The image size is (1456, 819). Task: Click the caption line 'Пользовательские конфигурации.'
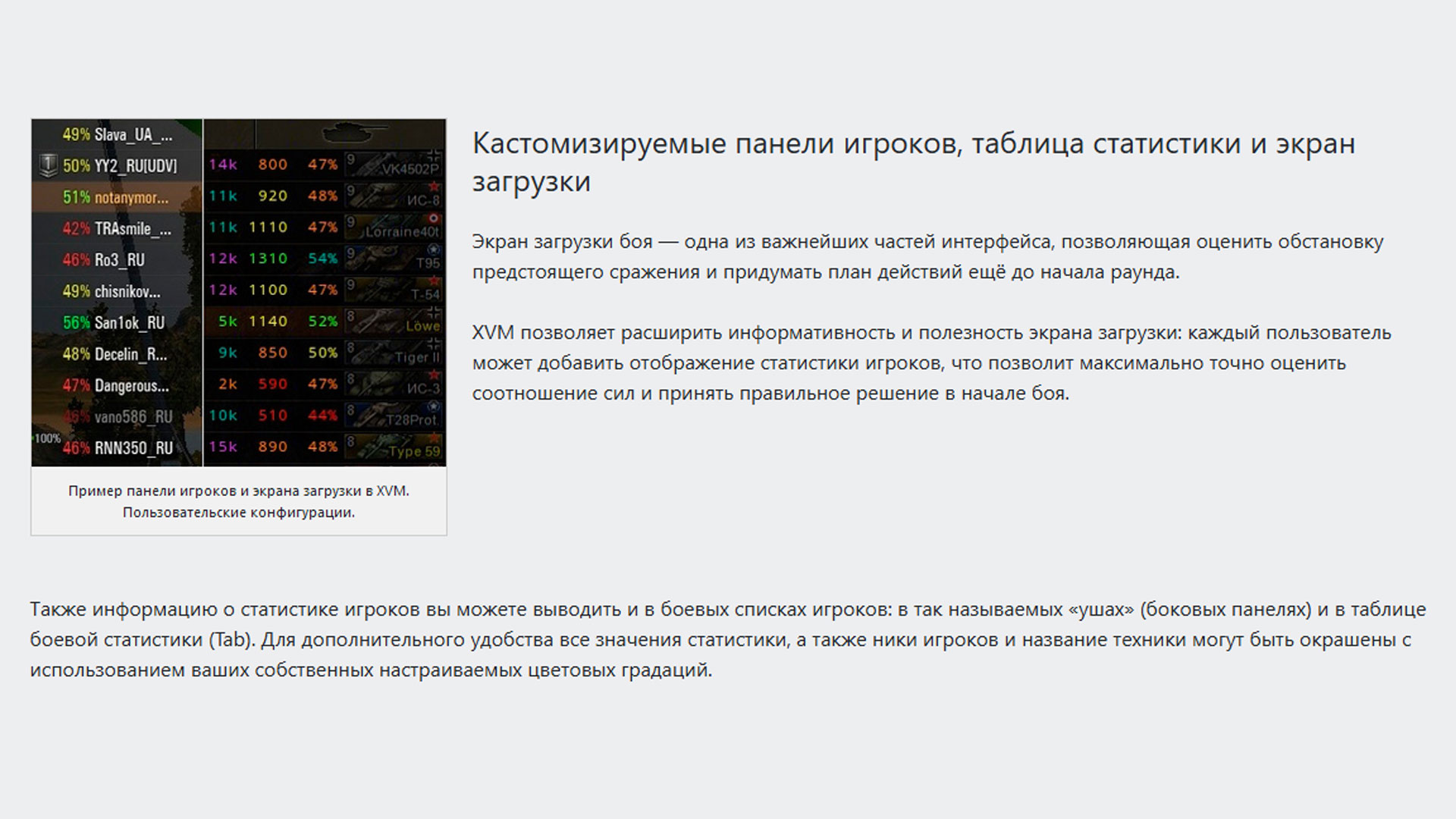(x=239, y=513)
